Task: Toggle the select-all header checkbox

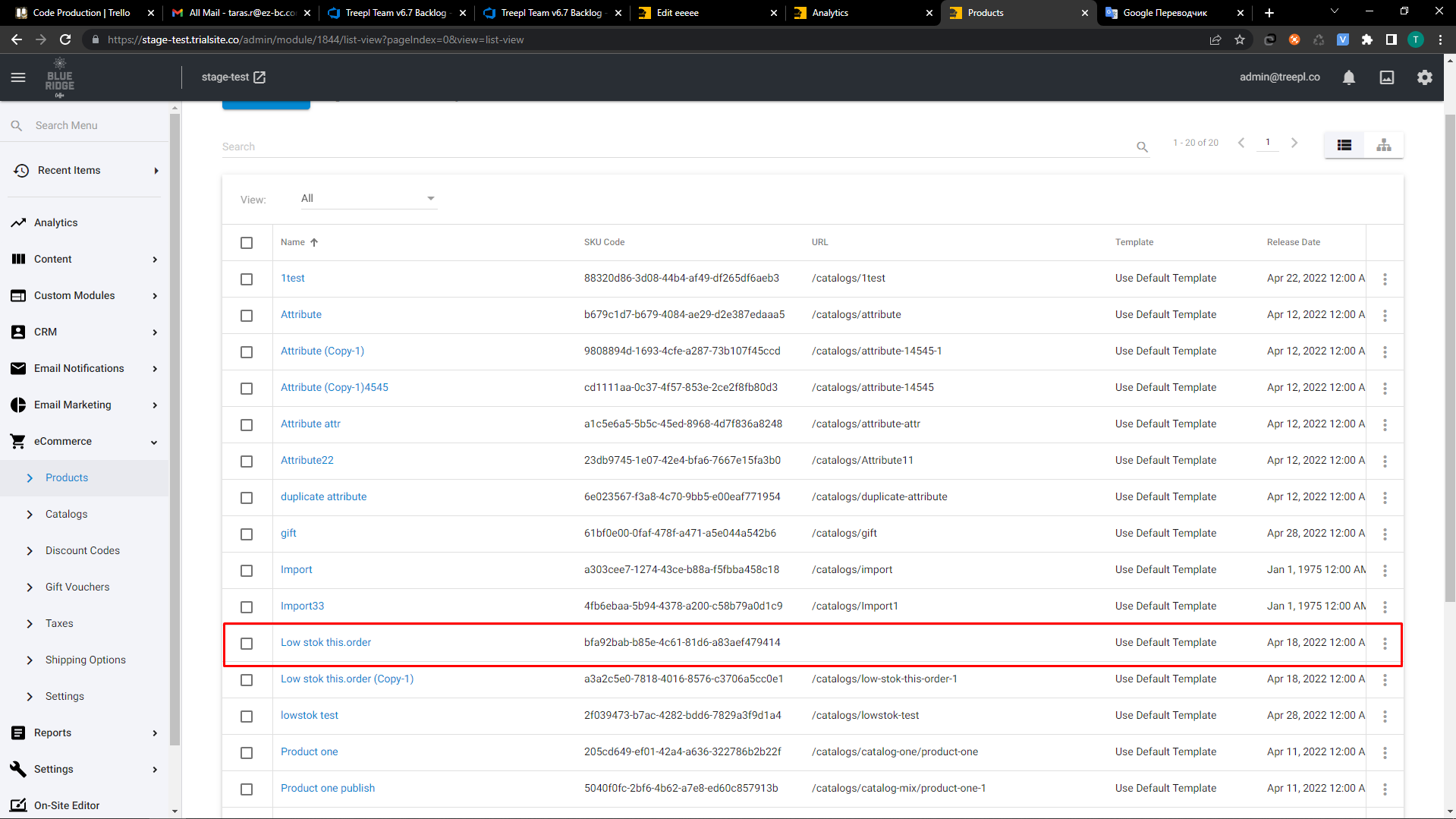Action: pos(247,243)
